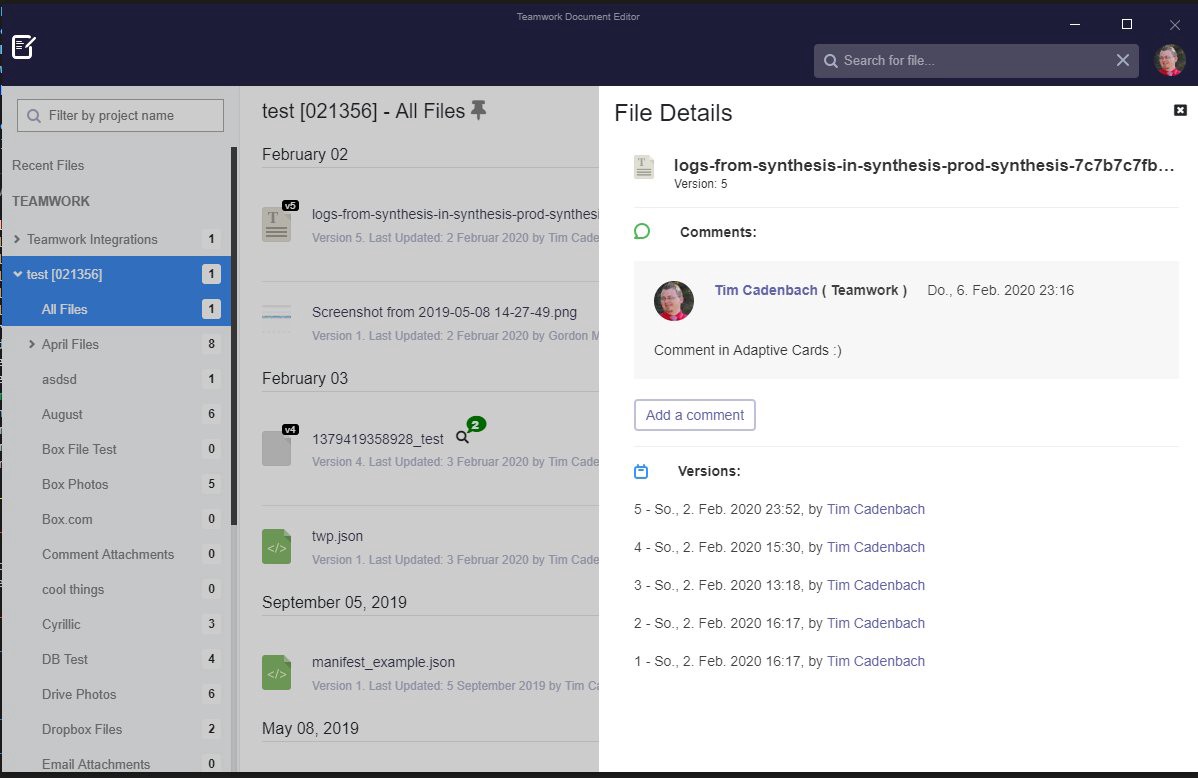Click the v4 version badge on 1379419358928_test
The height and width of the screenshot is (778, 1198).
pos(290,430)
